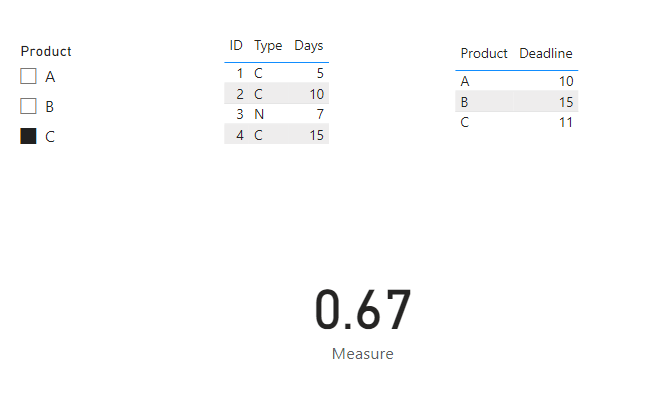664x404 pixels.
Task: Select Product B row in deadline table
Action: (x=517, y=102)
